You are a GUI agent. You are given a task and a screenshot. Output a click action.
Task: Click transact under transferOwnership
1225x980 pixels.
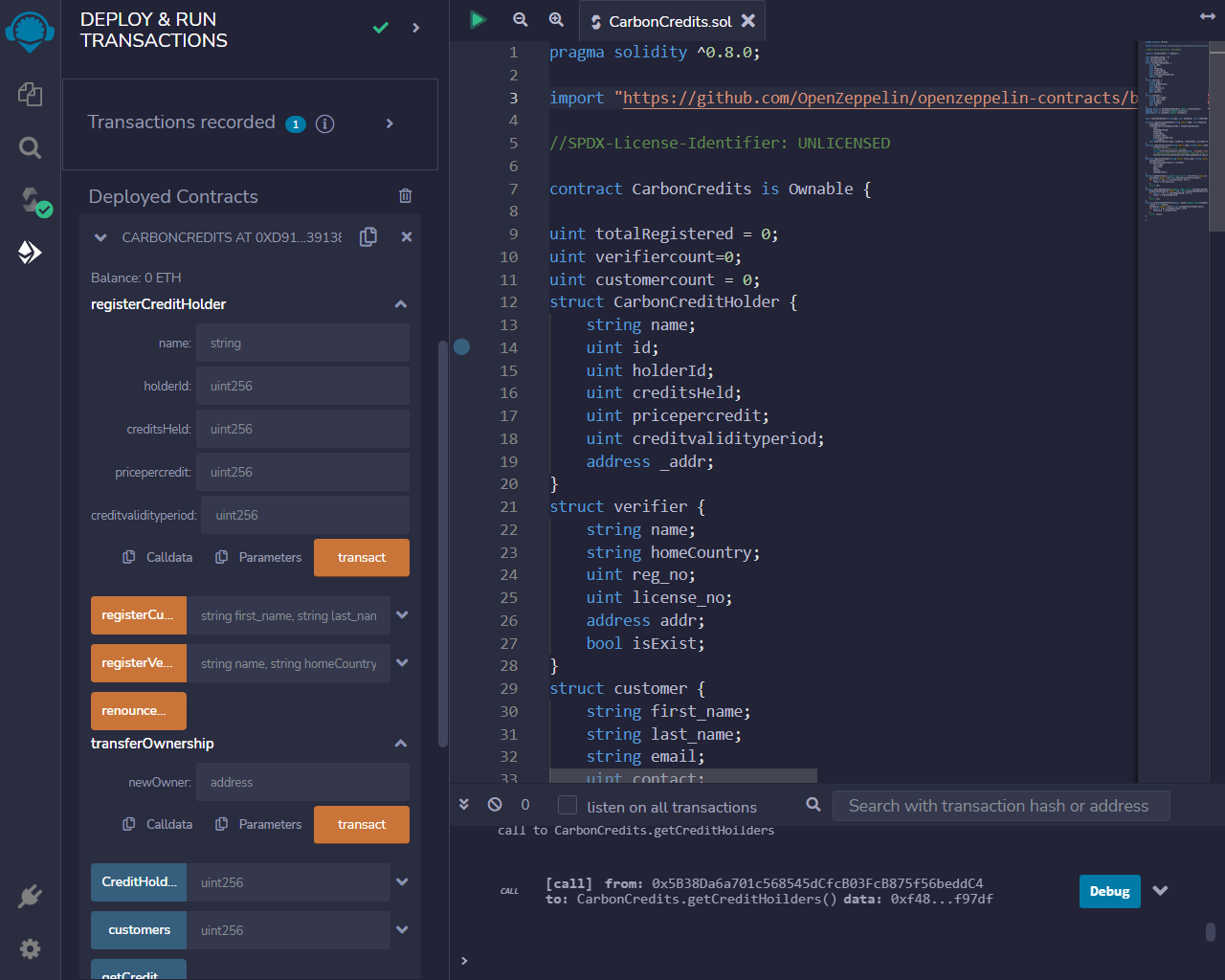[362, 824]
